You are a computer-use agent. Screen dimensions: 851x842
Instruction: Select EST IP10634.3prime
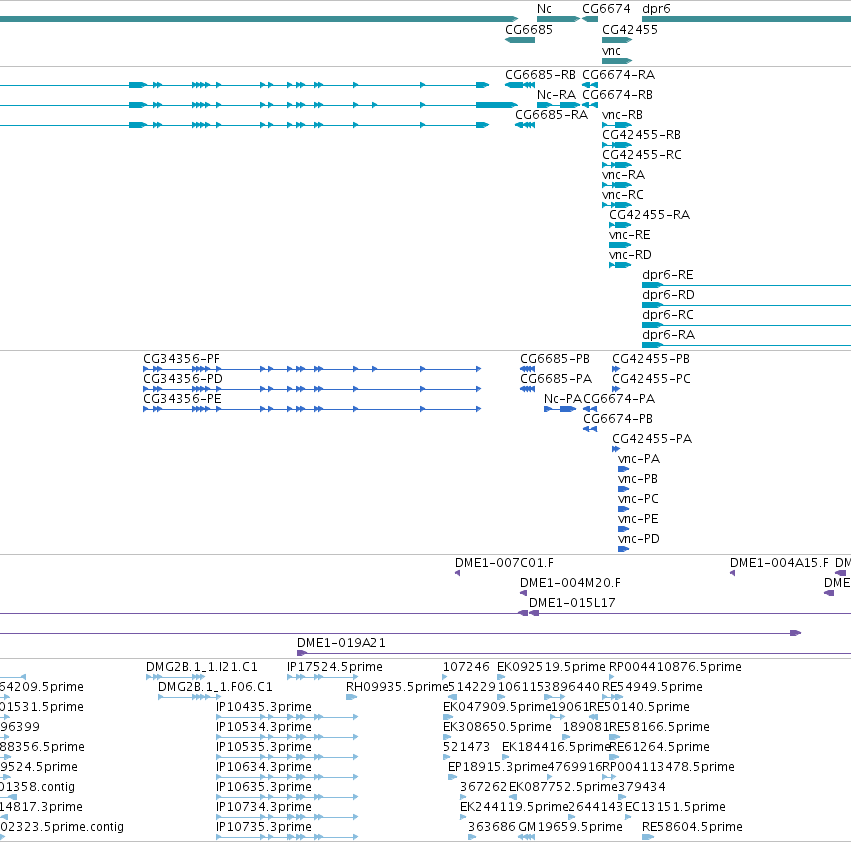click(x=264, y=767)
